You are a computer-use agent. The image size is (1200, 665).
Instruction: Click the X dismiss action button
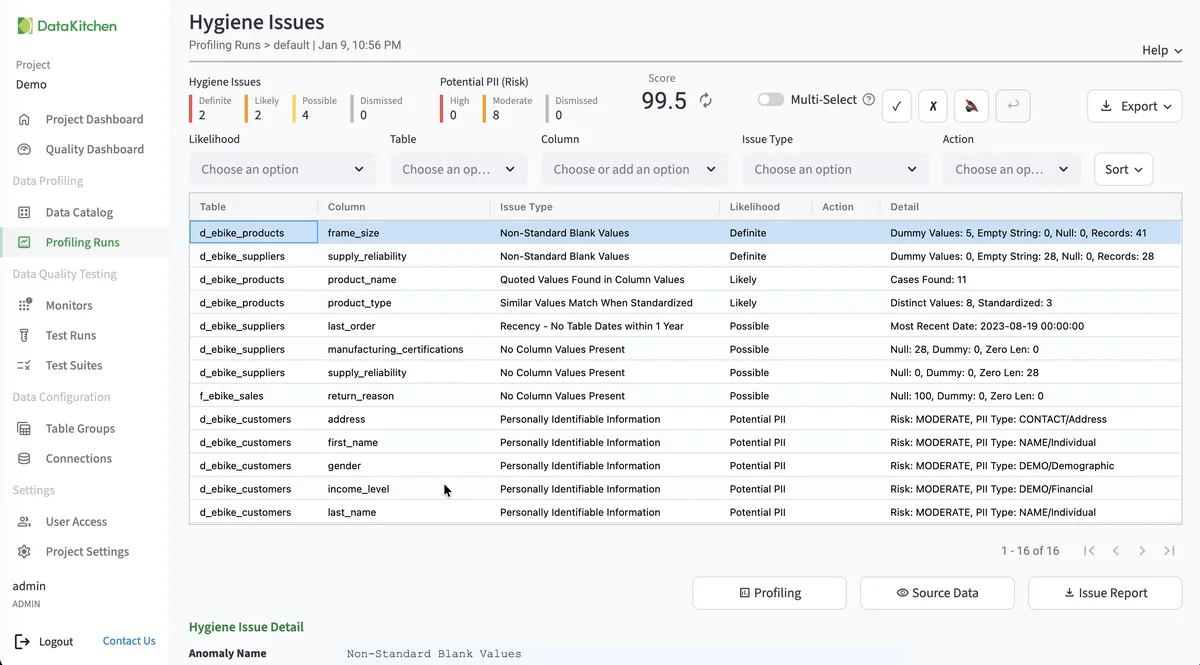point(933,106)
